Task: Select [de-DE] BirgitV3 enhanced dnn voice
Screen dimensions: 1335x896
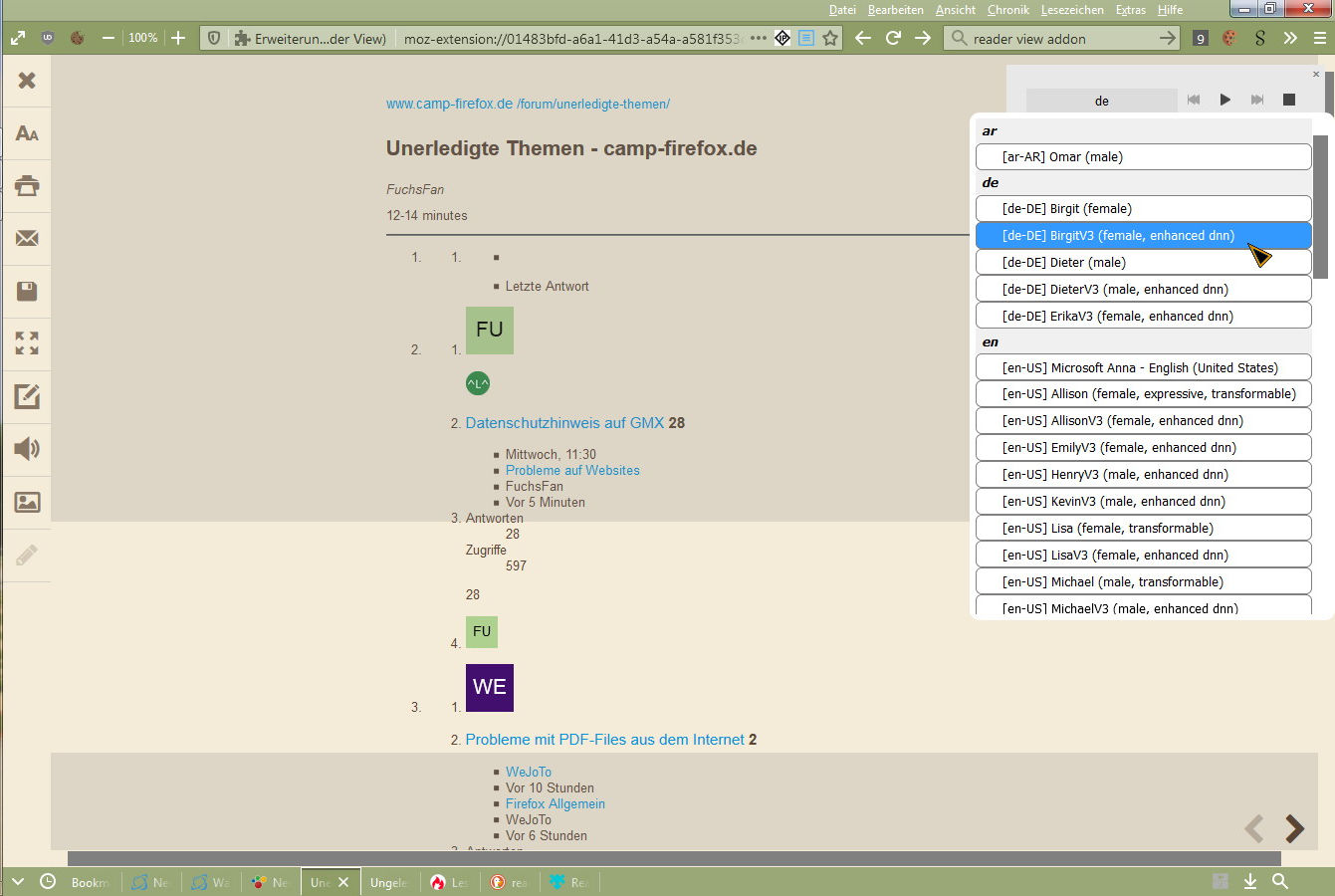Action: 1143,235
